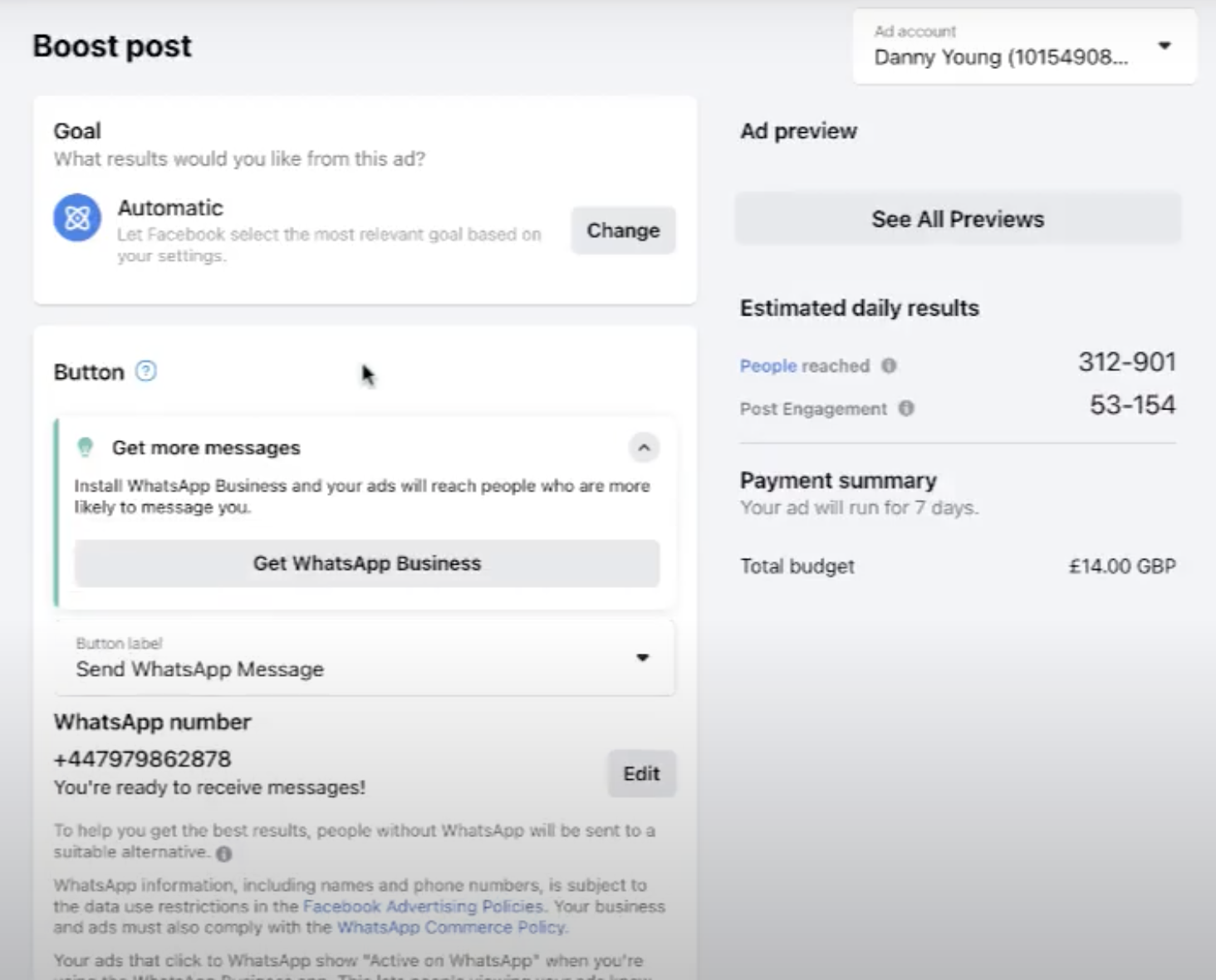Viewport: 1216px width, 980px height.
Task: Click the 'Automatic' goal title
Action: pyautogui.click(x=170, y=208)
